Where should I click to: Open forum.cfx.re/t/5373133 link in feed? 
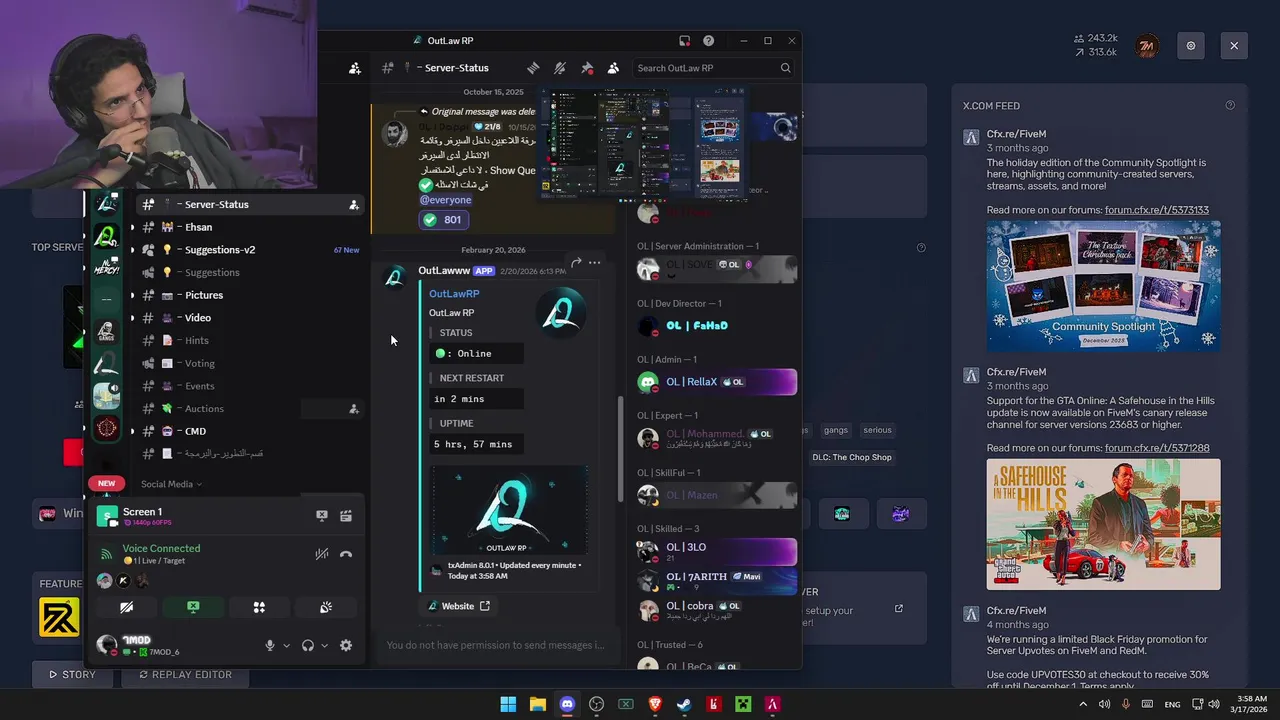(1157, 210)
